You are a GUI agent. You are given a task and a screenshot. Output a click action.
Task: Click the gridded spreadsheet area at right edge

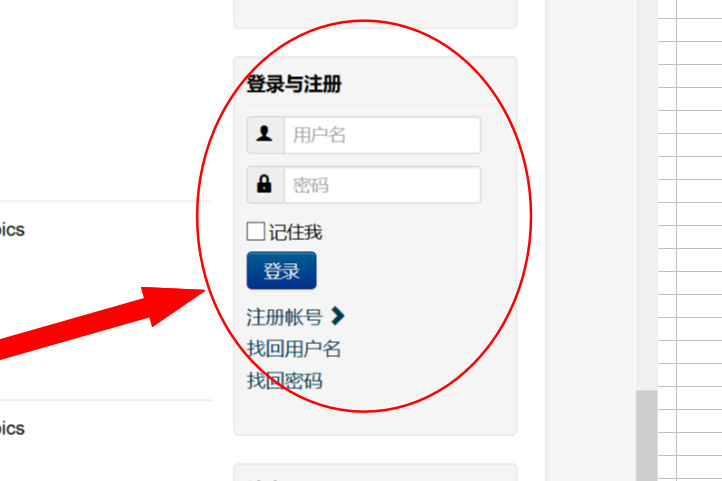(x=690, y=240)
